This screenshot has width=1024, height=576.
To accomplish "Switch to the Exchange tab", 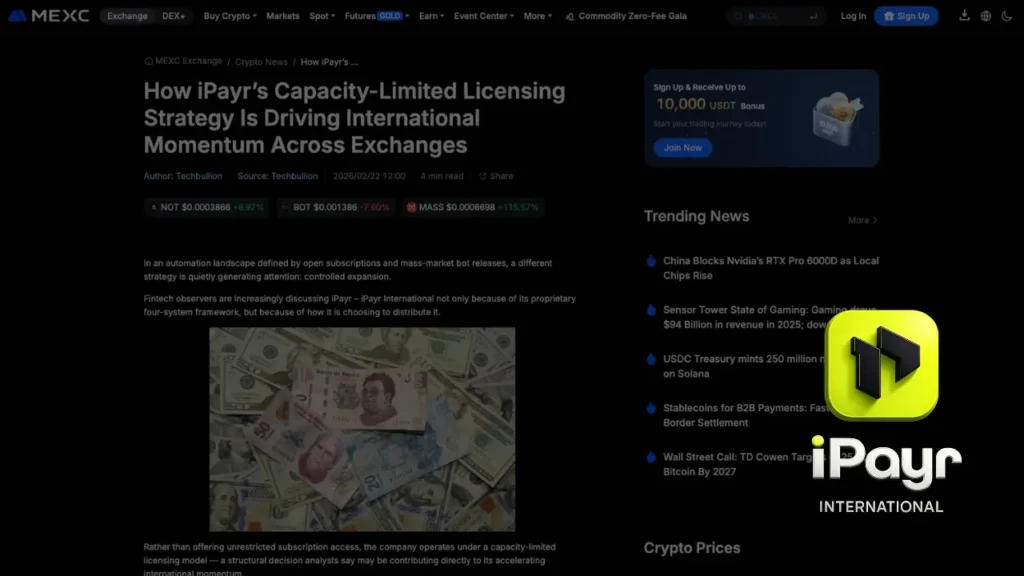I will click(x=126, y=16).
